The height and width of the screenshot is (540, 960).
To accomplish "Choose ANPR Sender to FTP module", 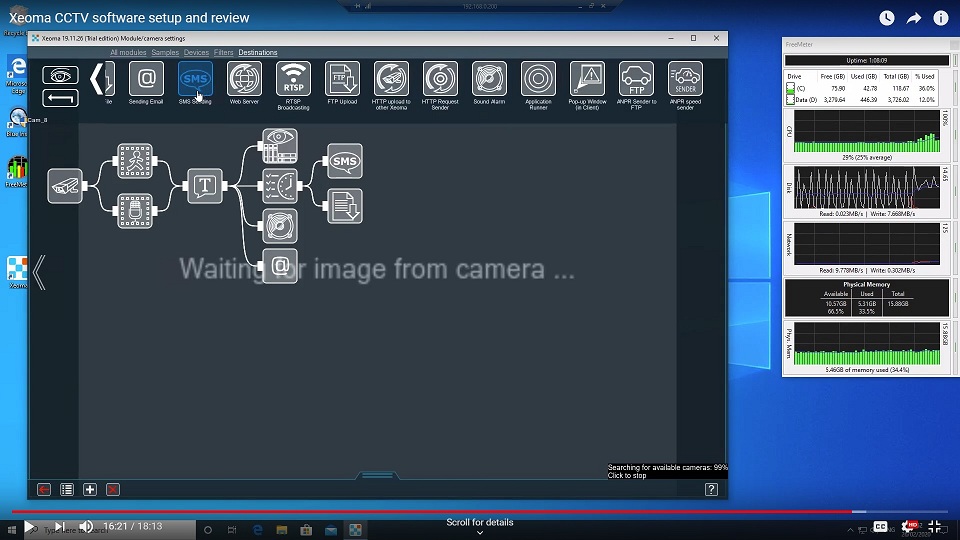I will point(636,78).
